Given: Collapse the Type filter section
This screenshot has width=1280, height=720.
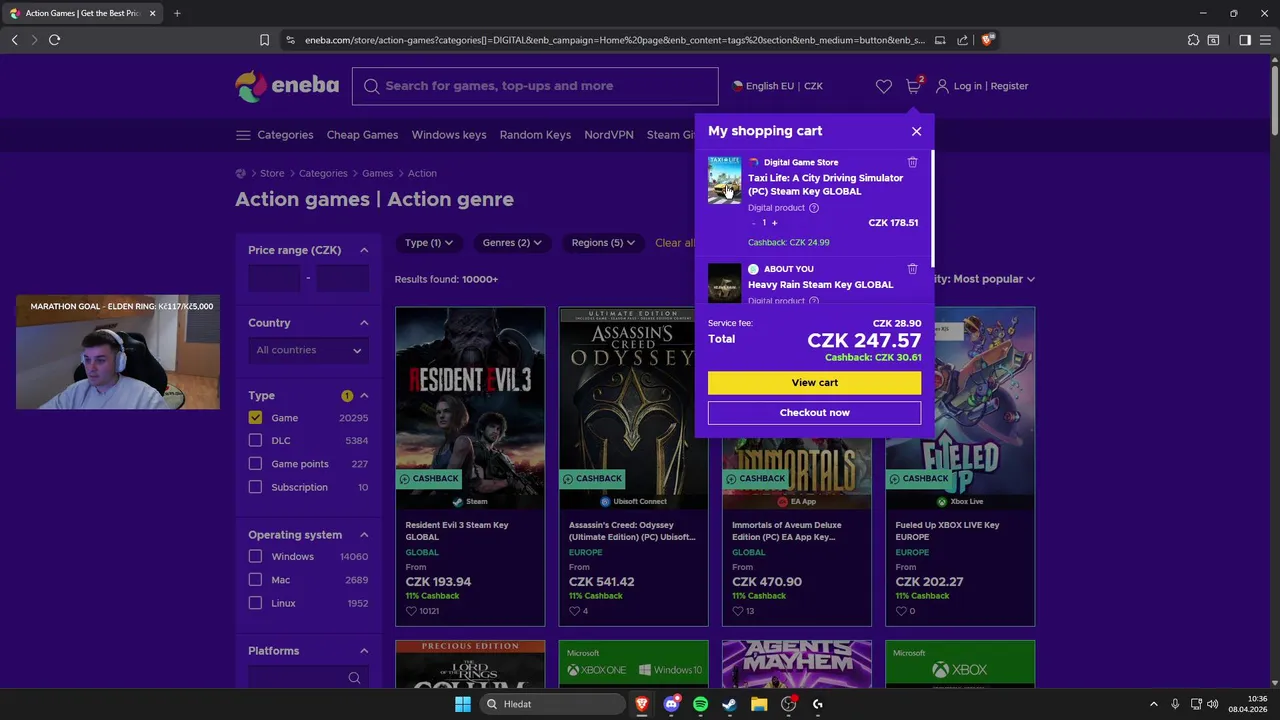Looking at the screenshot, I should click(x=364, y=396).
